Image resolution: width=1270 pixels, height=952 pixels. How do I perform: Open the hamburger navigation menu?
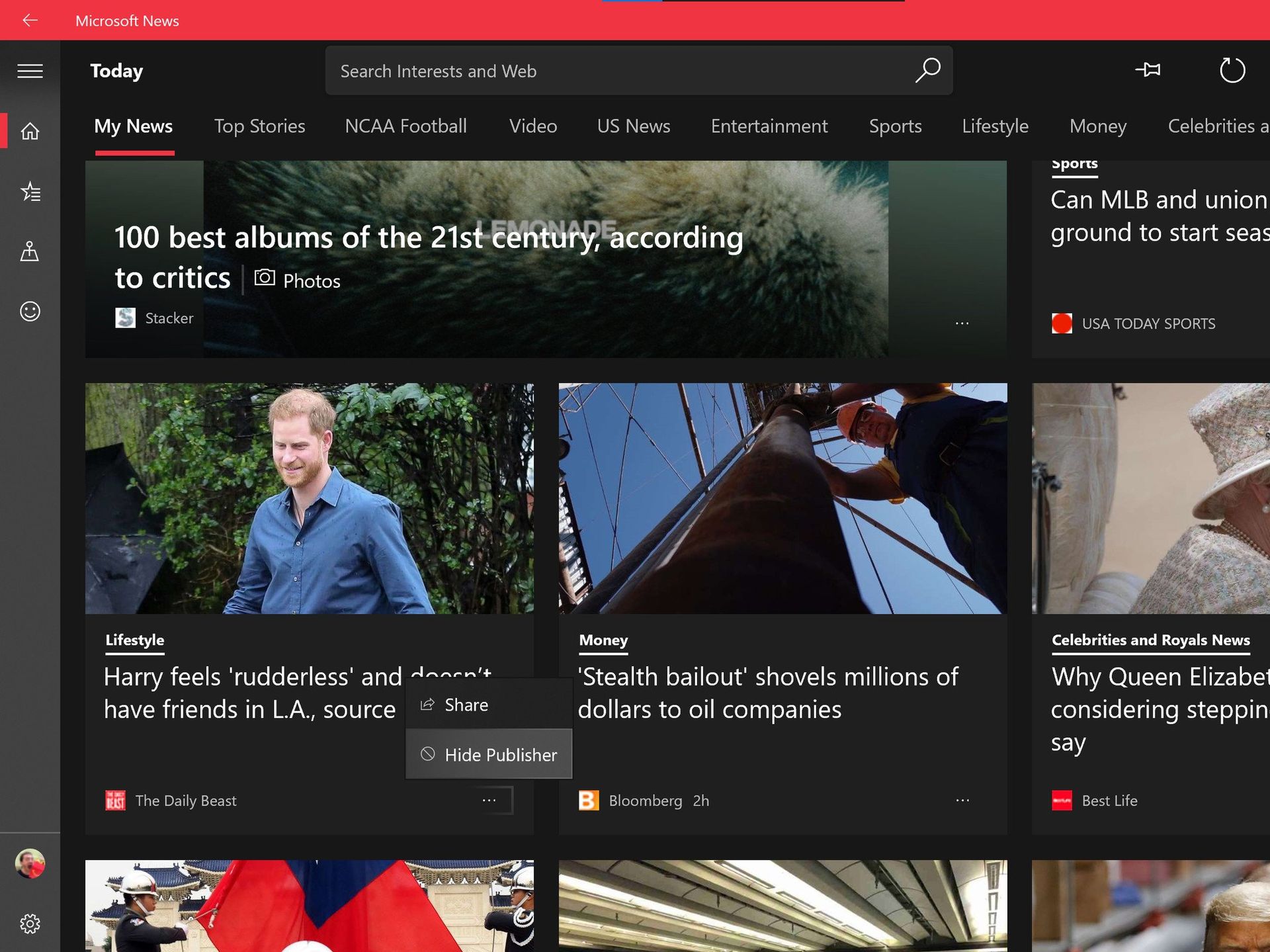(x=30, y=70)
